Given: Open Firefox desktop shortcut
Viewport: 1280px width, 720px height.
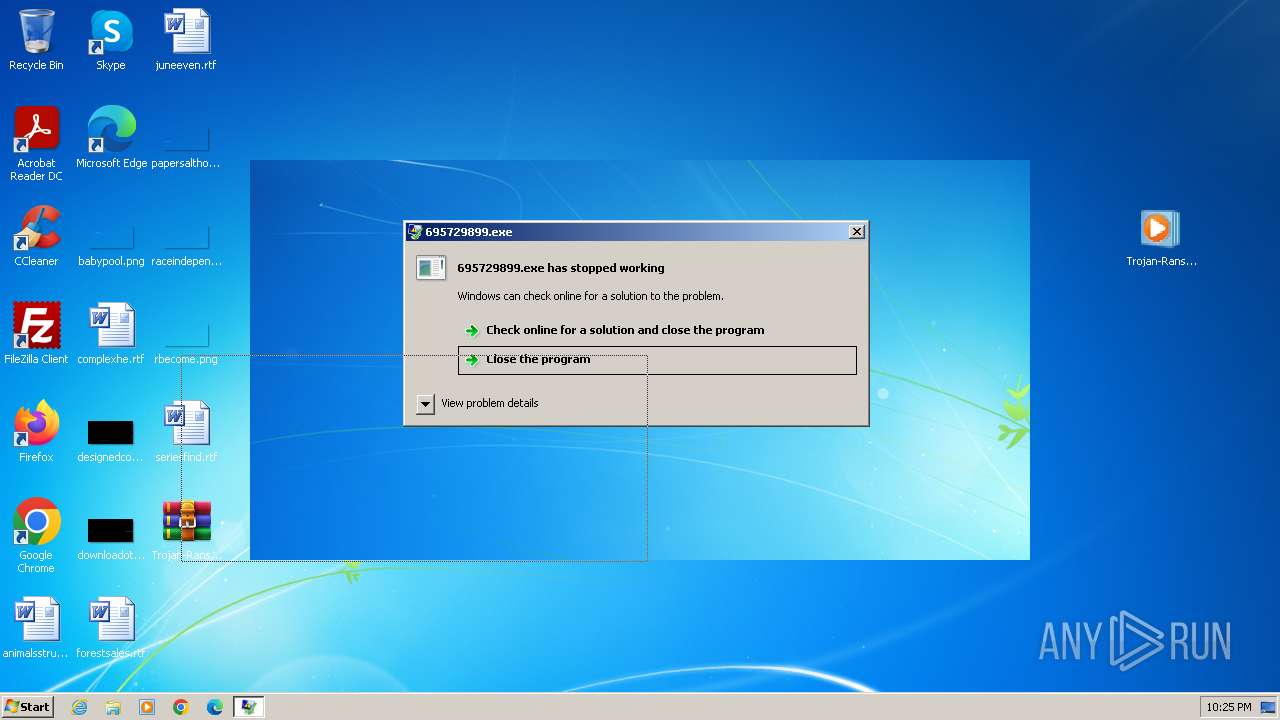Looking at the screenshot, I should coord(36,432).
